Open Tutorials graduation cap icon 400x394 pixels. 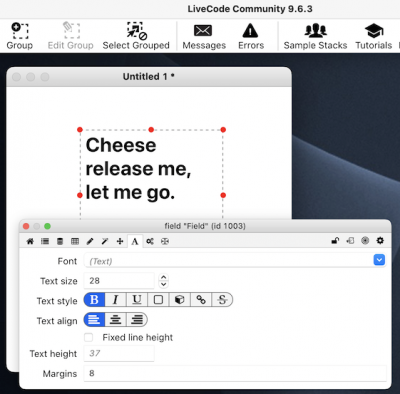(374, 31)
